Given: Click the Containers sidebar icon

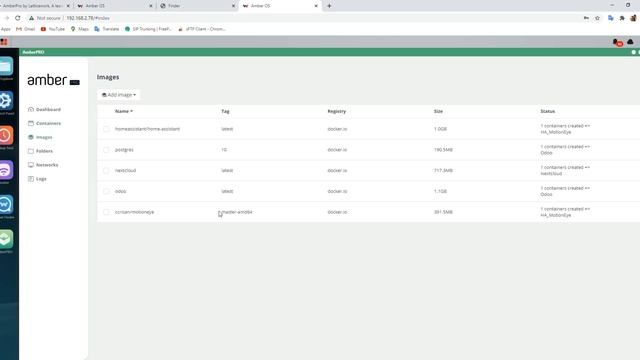Looking at the screenshot, I should [31, 123].
